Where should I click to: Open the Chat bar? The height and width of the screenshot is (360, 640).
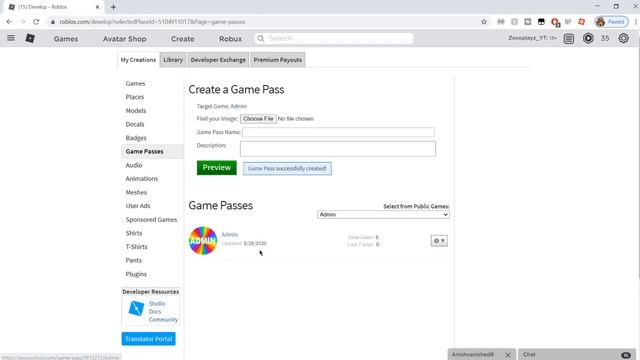click(577, 355)
